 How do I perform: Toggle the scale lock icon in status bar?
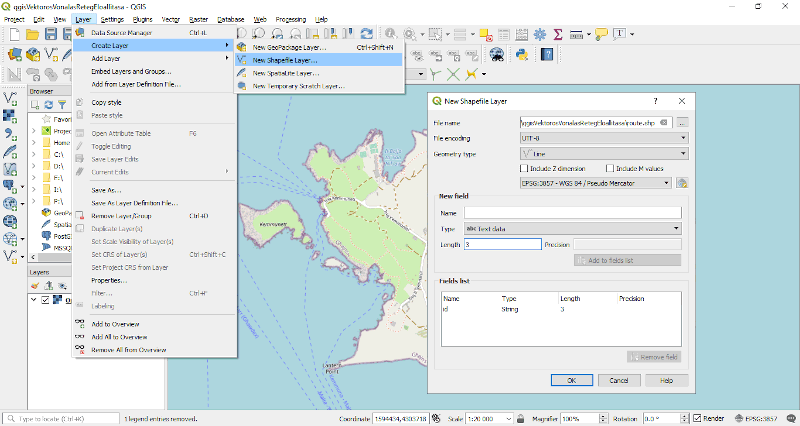click(x=520, y=418)
